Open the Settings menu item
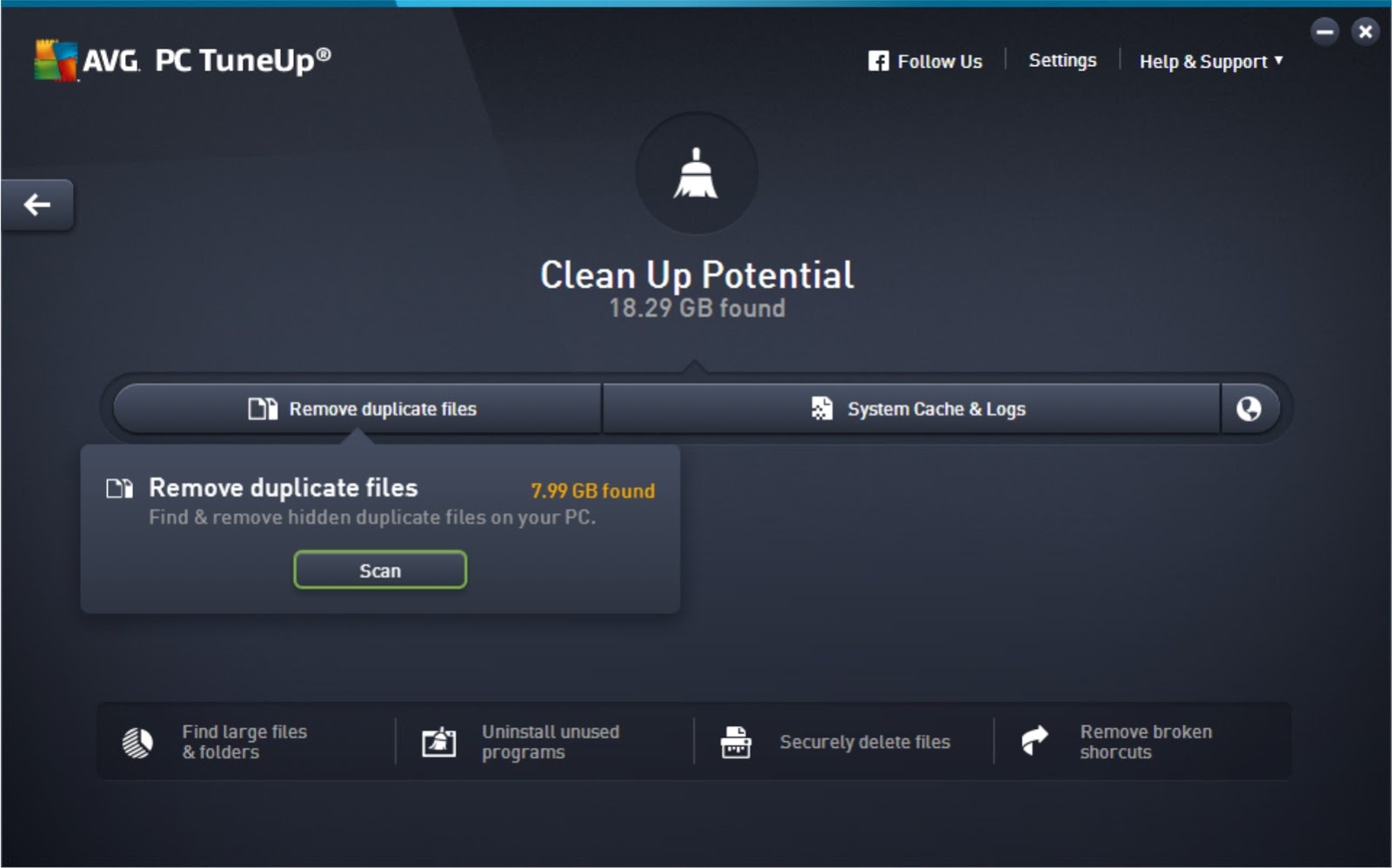1392x868 pixels. click(1062, 61)
